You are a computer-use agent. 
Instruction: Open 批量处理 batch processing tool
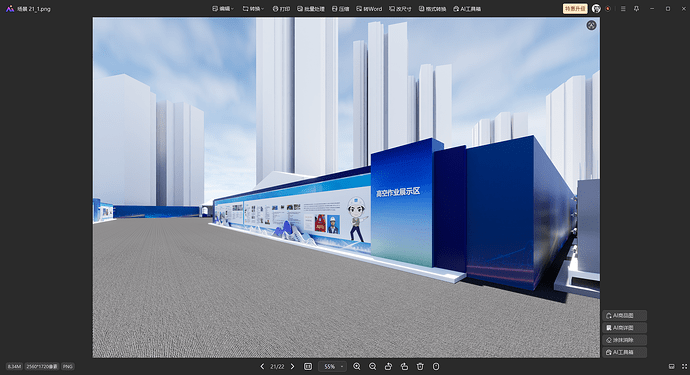311,8
